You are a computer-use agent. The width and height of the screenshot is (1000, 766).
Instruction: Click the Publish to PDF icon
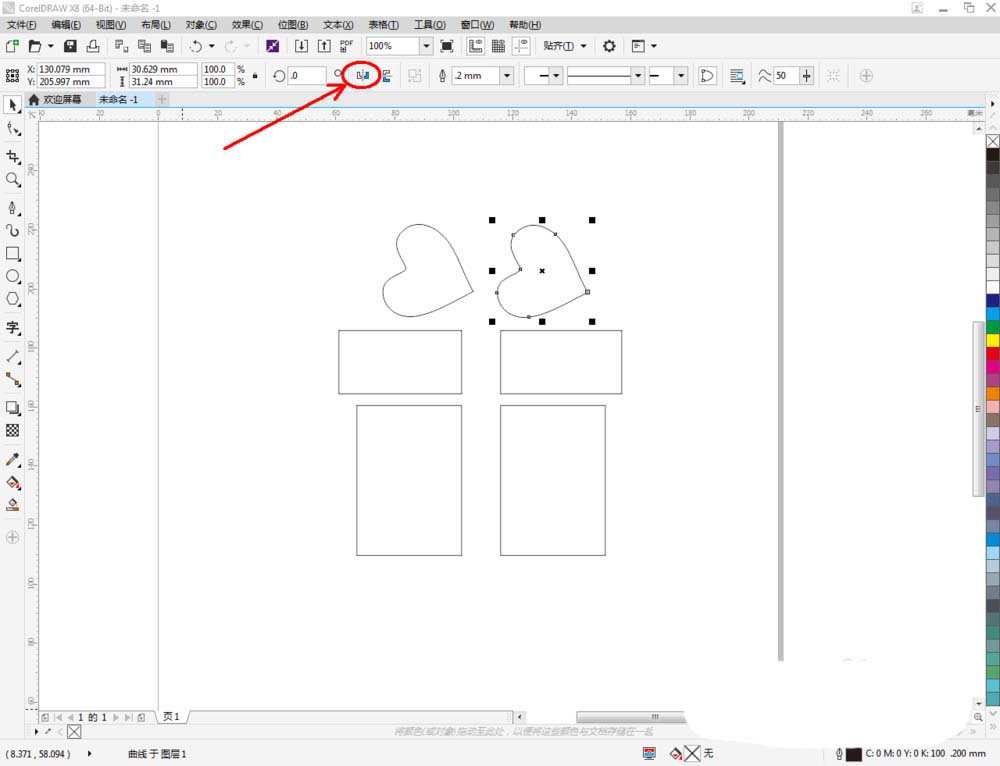(346, 46)
